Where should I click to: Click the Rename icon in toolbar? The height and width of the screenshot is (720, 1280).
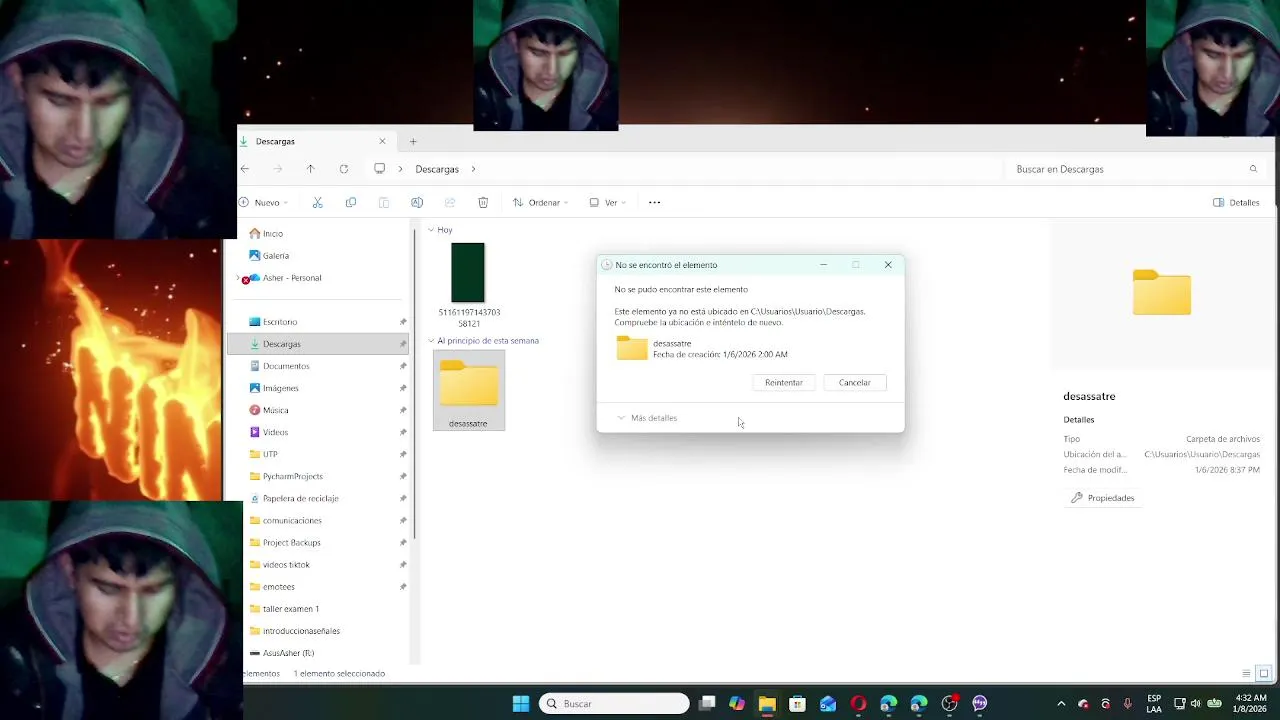(417, 202)
